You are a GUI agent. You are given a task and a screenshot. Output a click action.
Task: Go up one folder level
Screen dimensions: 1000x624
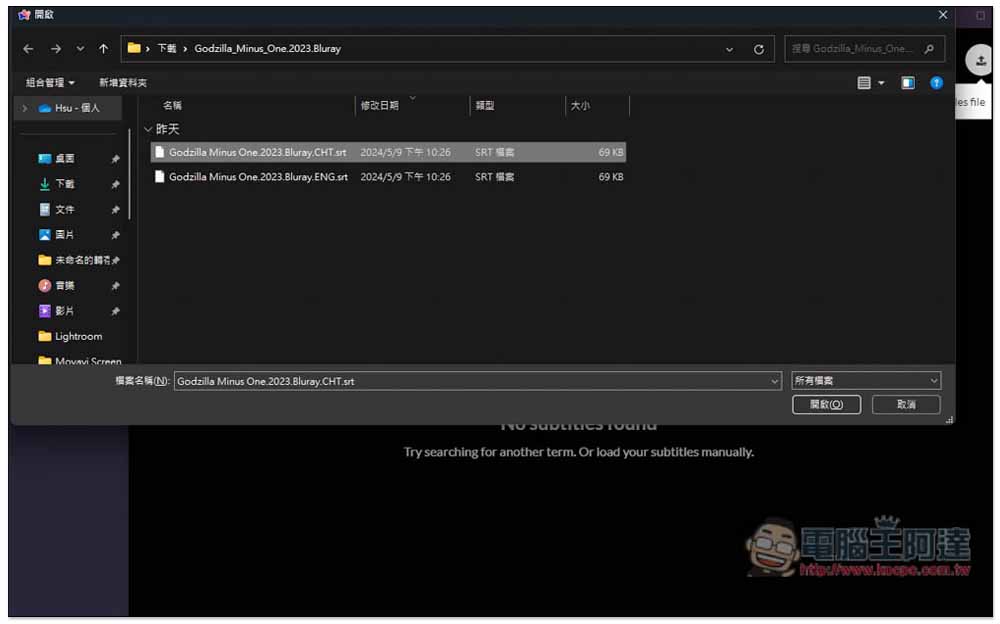(x=103, y=48)
